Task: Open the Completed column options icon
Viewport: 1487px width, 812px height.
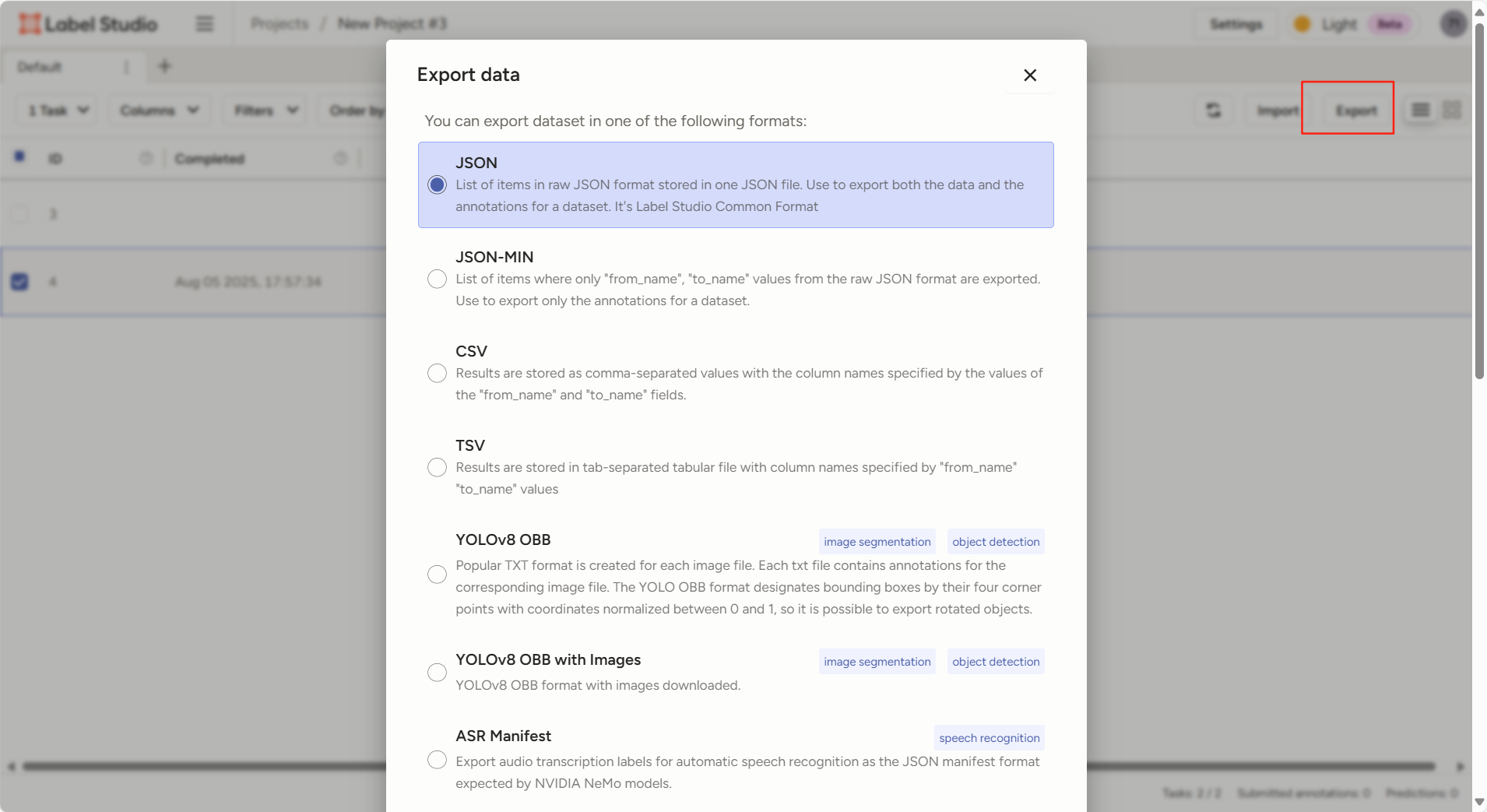Action: pos(341,159)
